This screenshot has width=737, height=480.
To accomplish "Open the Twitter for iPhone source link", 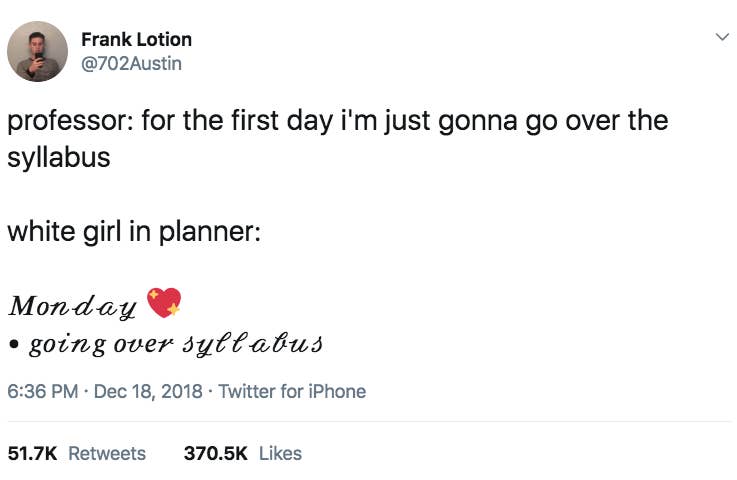I will click(291, 391).
